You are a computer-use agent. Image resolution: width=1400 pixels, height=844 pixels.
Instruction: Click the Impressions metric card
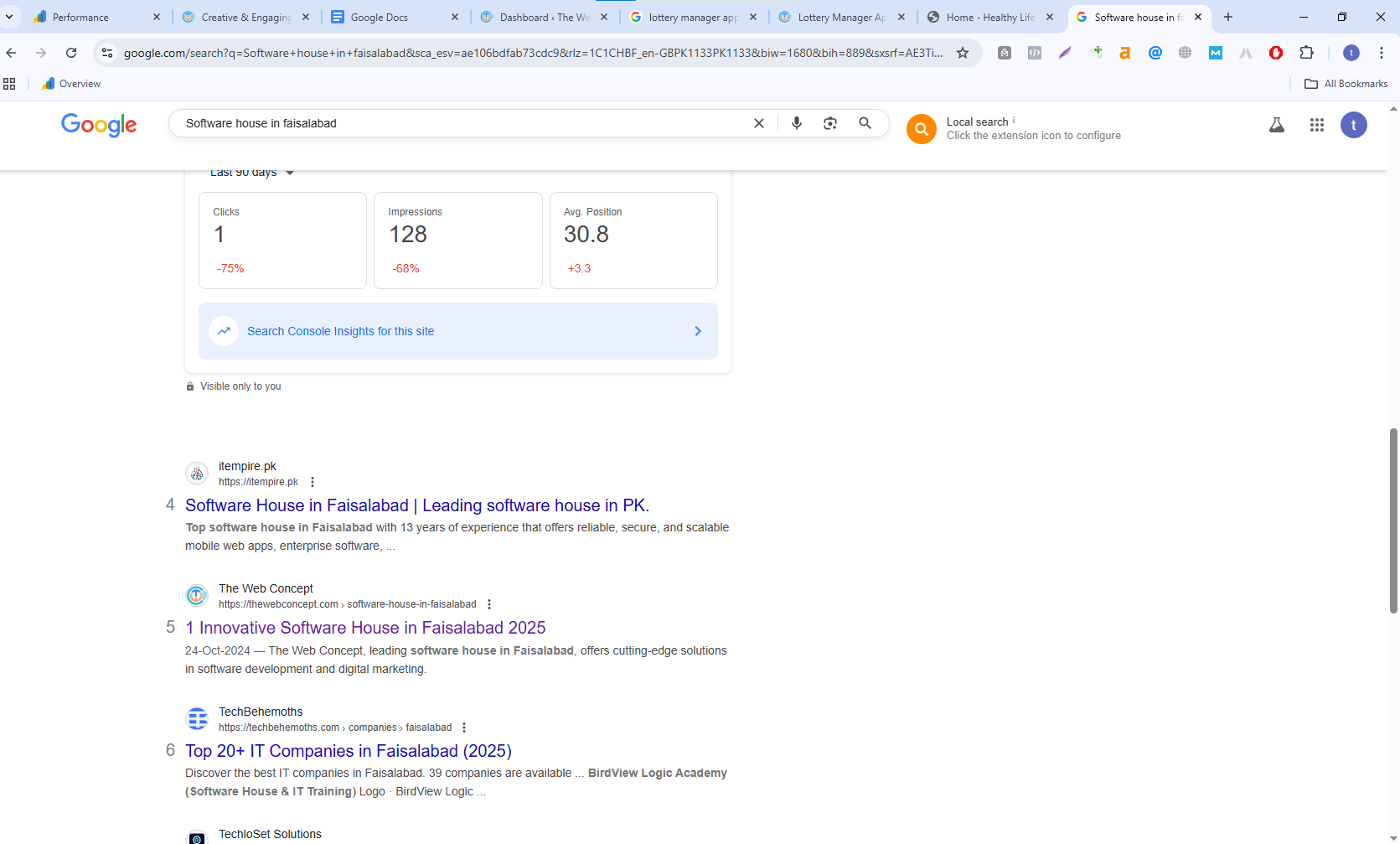(x=458, y=241)
